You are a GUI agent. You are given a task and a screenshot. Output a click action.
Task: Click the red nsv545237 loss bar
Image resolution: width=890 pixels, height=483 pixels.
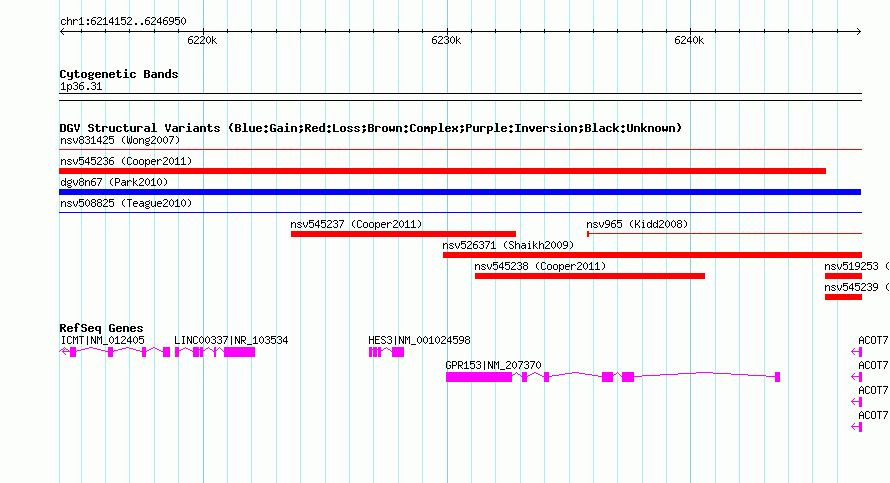coord(403,234)
